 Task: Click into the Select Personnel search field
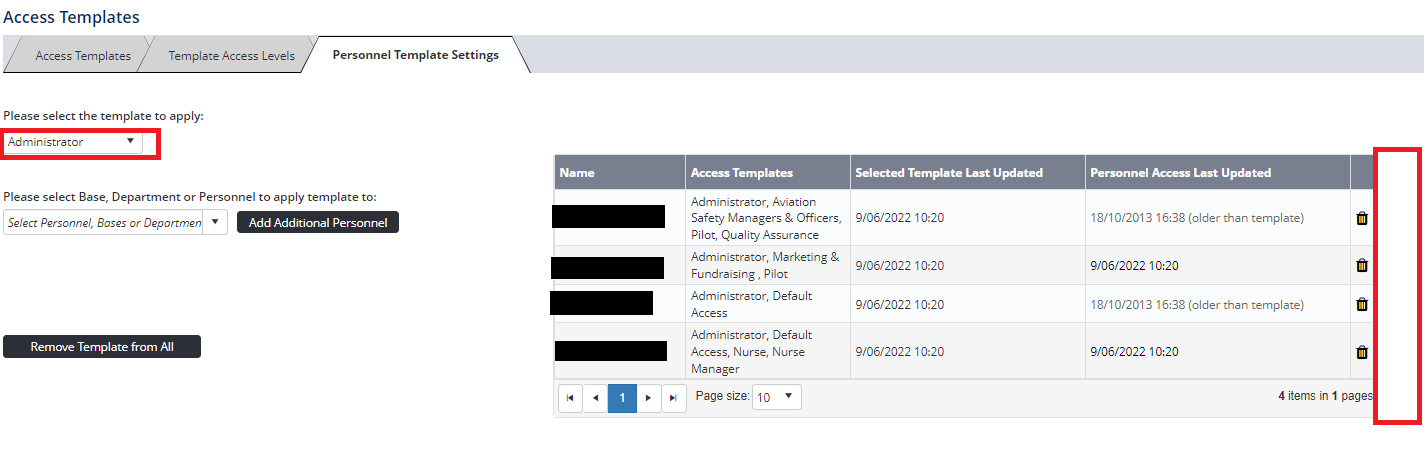(x=103, y=222)
